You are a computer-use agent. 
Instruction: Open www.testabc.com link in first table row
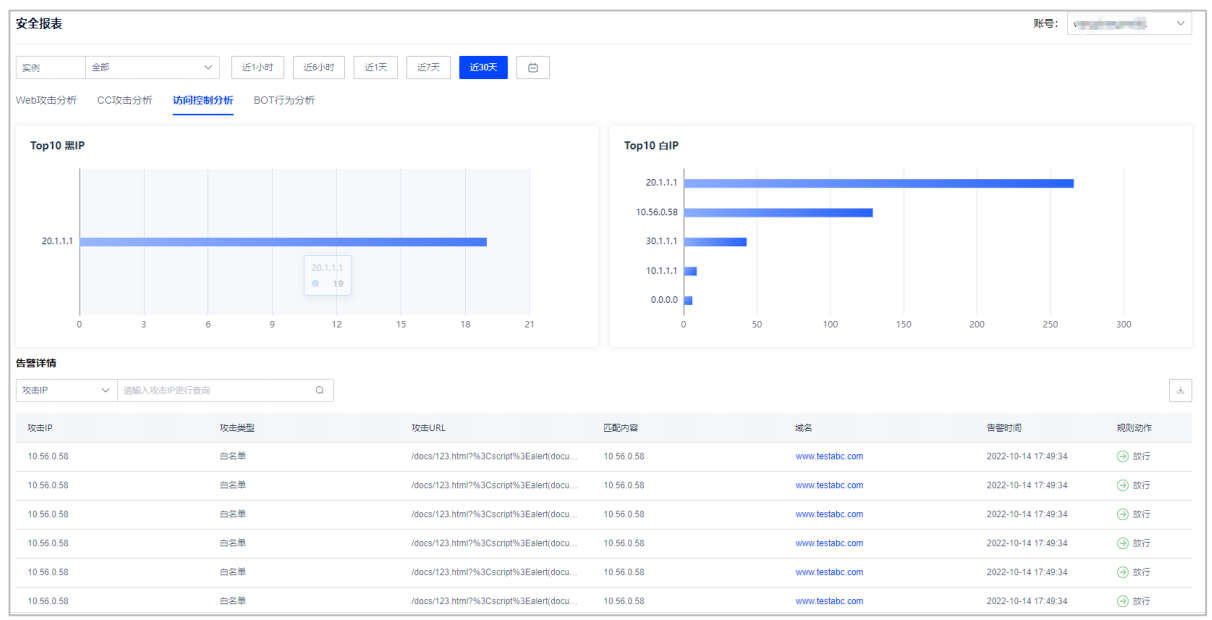829,456
